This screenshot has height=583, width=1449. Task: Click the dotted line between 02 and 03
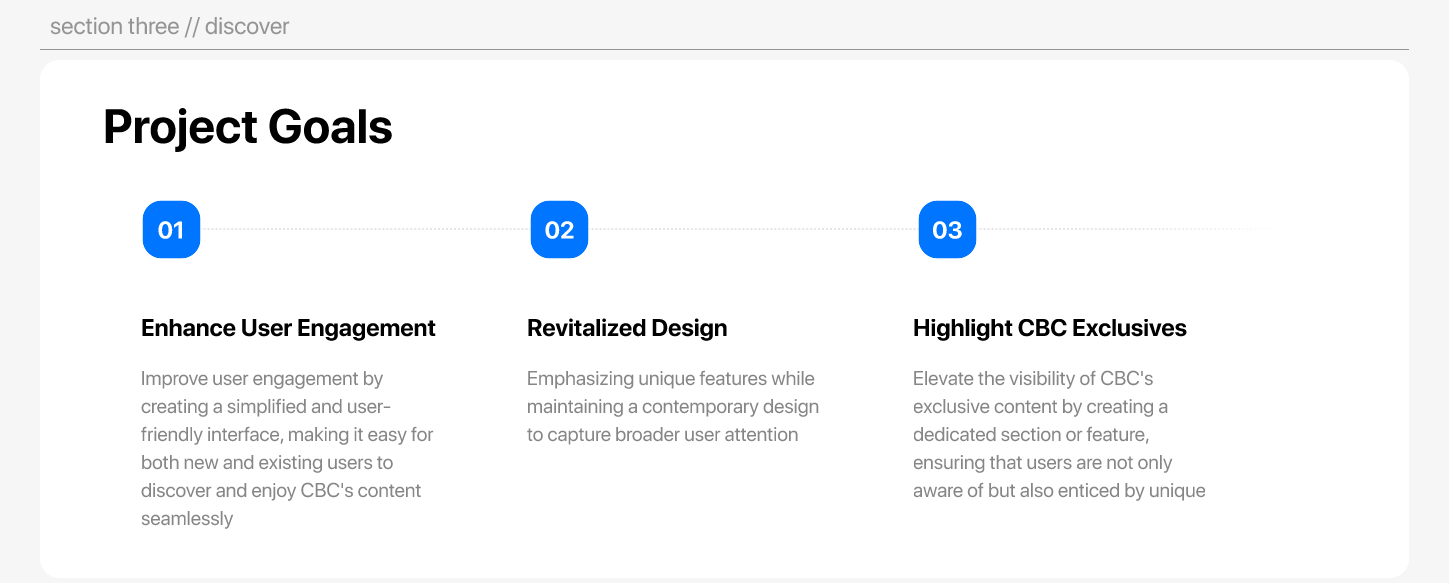[x=753, y=229]
